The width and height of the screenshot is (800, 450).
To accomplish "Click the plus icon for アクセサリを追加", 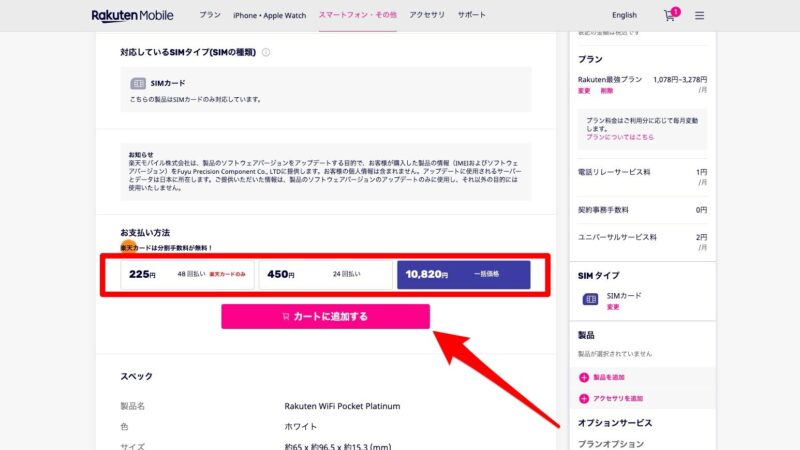I will click(584, 398).
